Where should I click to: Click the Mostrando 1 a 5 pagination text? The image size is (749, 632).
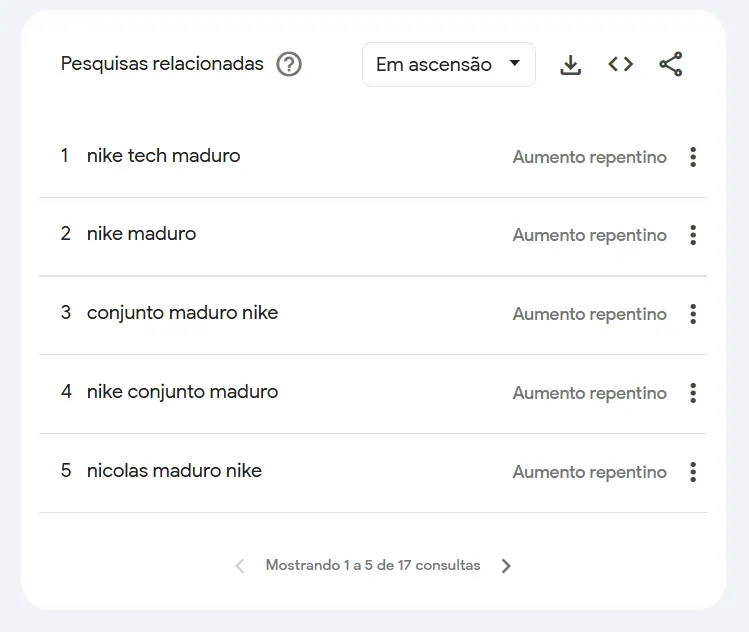tap(372, 566)
